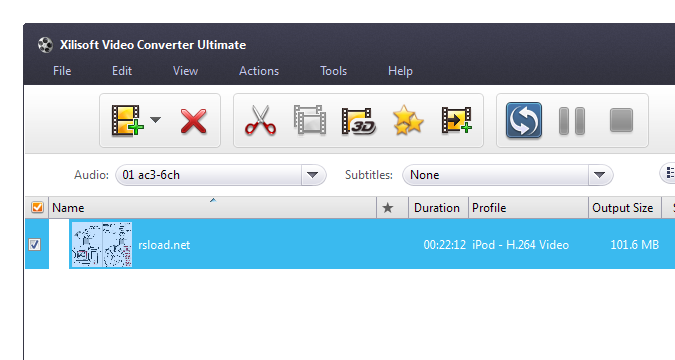Open the Clip tool with scissors icon
The width and height of the screenshot is (675, 360).
click(260, 121)
